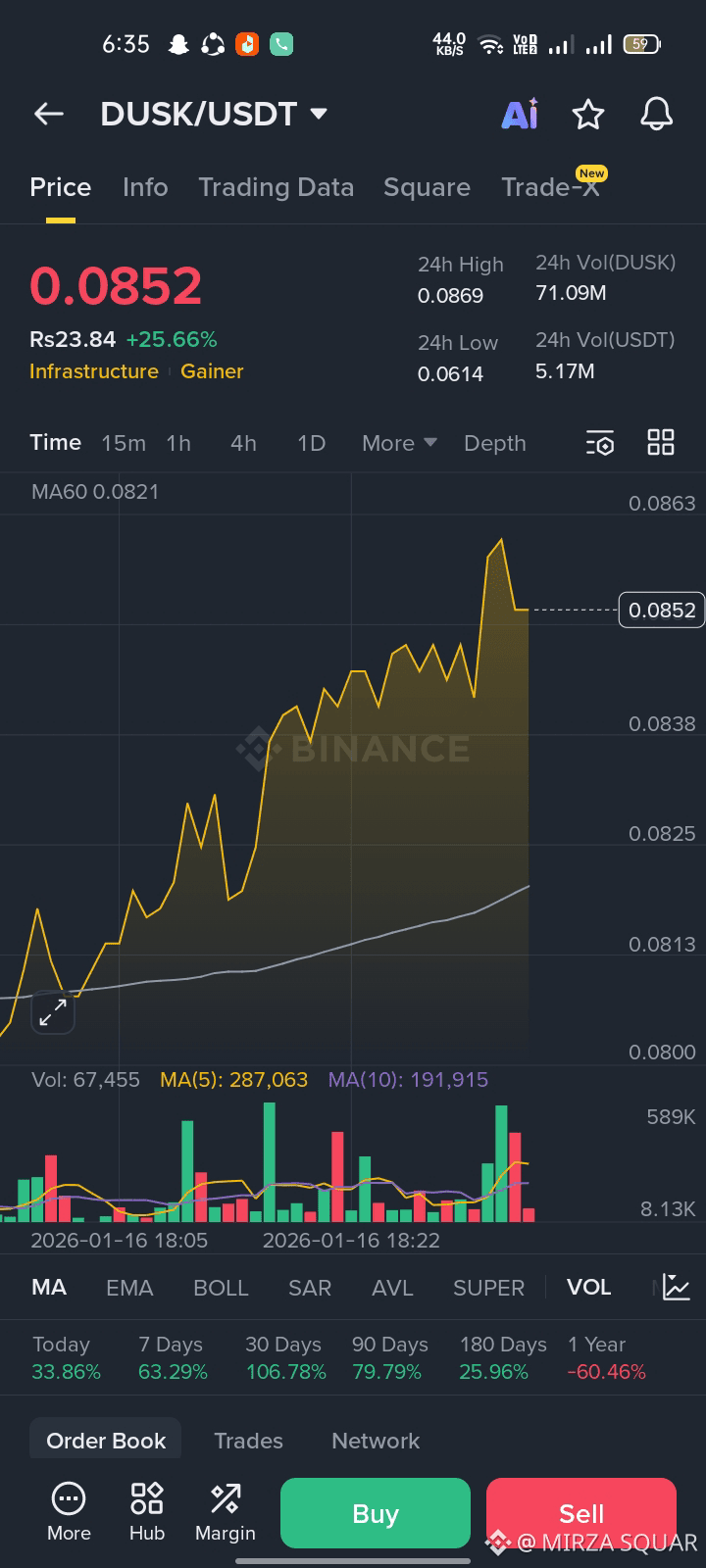
Task: Tap the green Buy button
Action: coord(376,1513)
